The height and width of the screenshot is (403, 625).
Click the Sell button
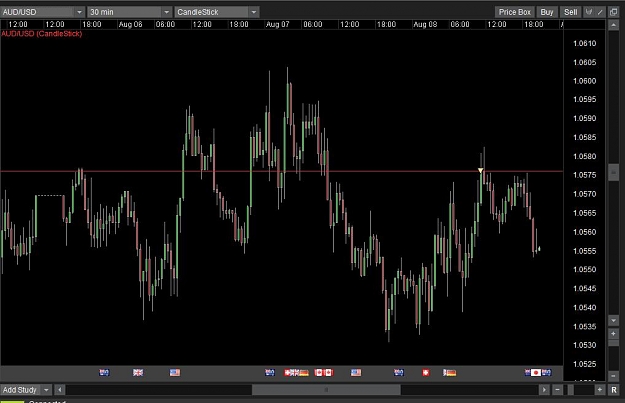click(570, 12)
